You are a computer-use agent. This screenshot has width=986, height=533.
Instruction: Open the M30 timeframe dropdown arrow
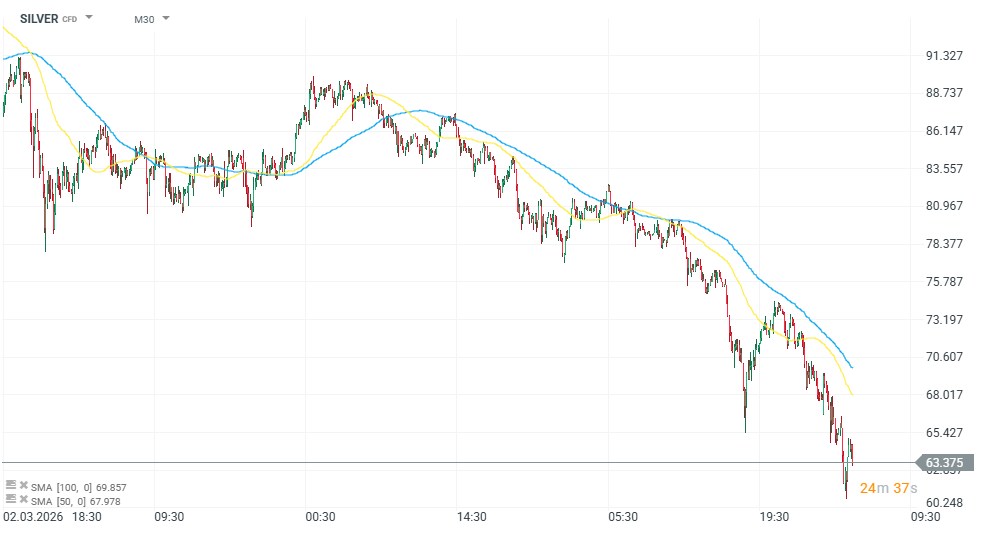pos(165,18)
